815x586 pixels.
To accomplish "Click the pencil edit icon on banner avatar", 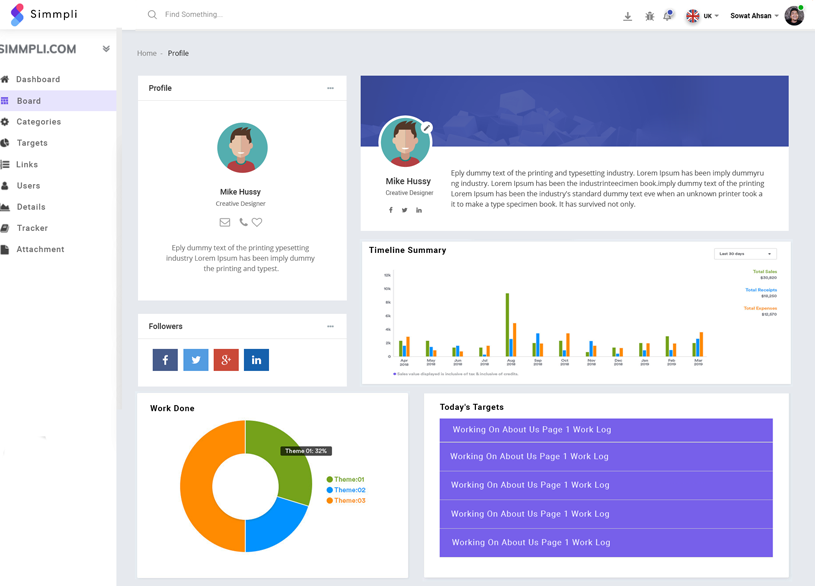I will click(x=427, y=128).
